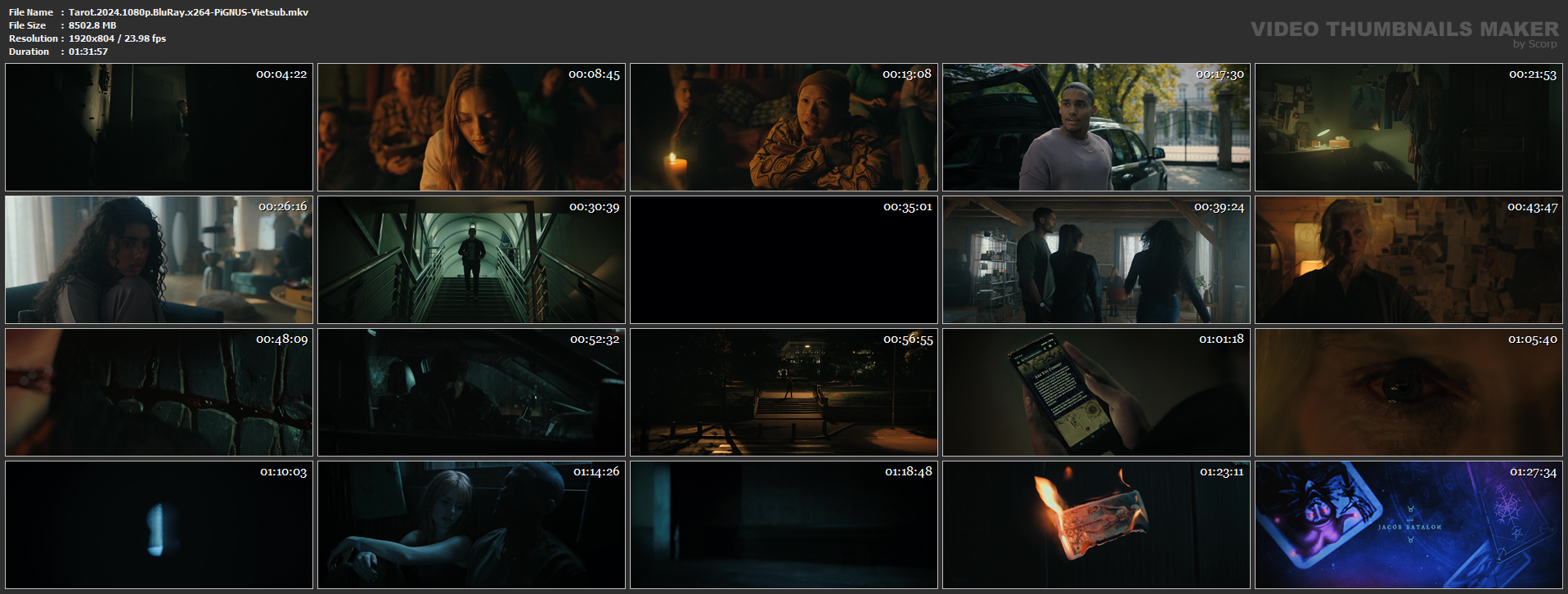This screenshot has width=1568, height=594.
Task: Click the duration value 01:31:57
Action: click(88, 52)
